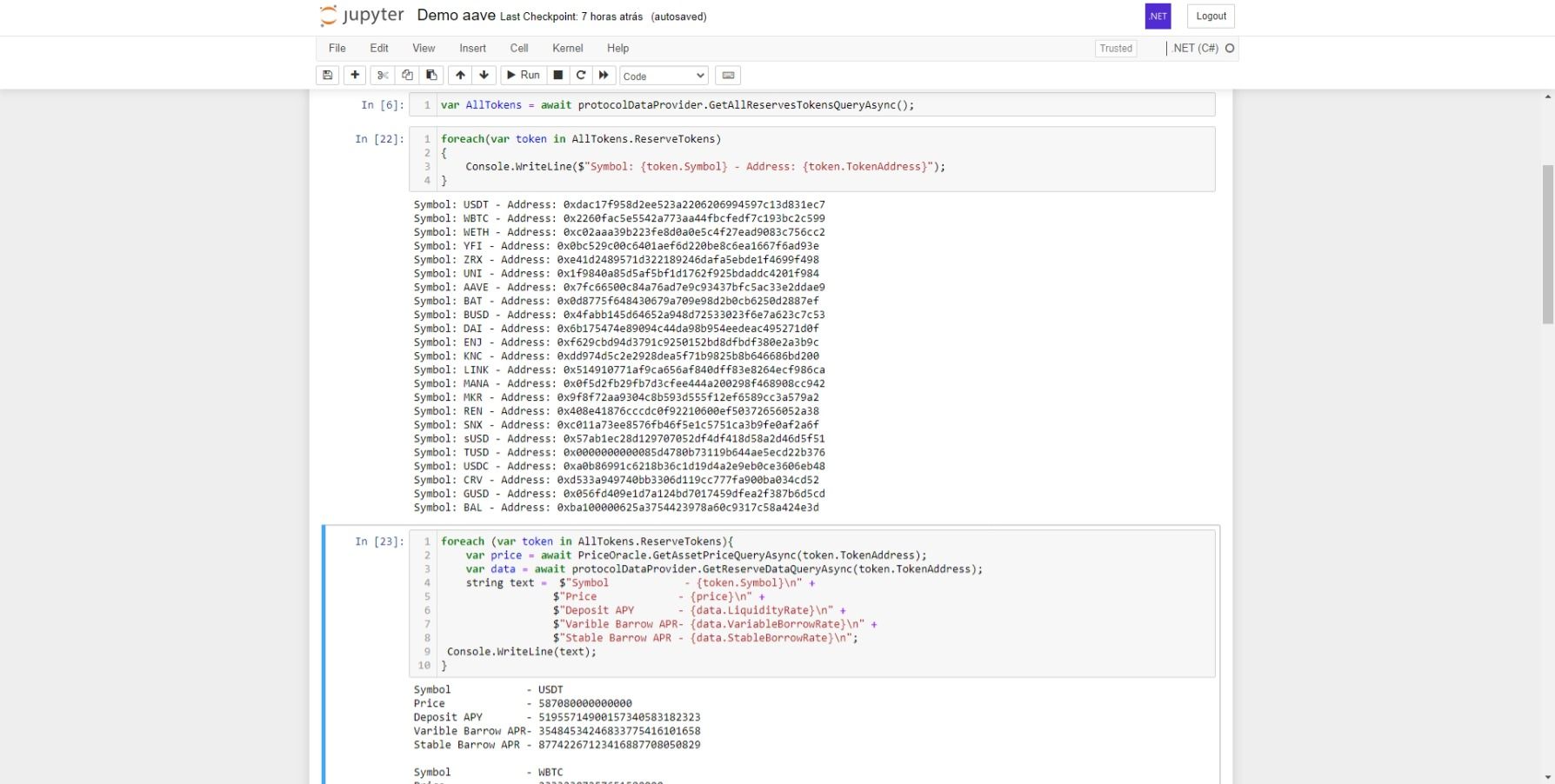Open the File menu
The width and height of the screenshot is (1555, 784).
click(337, 49)
